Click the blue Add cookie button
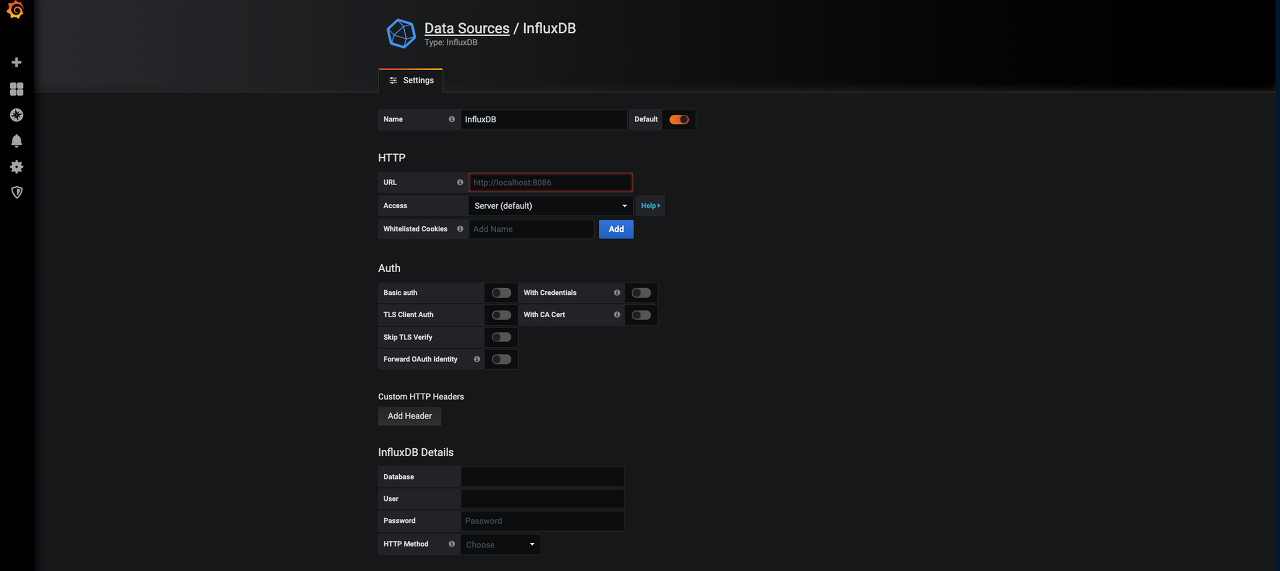1280x571 pixels. 616,229
